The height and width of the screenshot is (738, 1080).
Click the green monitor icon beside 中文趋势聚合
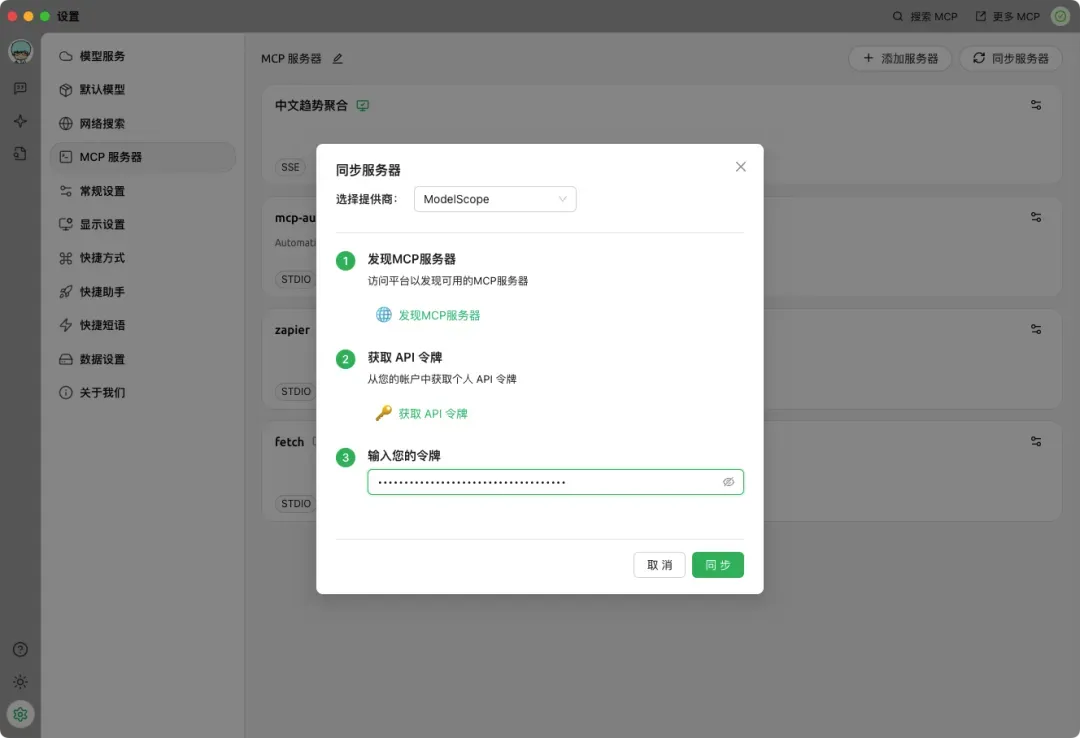coord(362,105)
